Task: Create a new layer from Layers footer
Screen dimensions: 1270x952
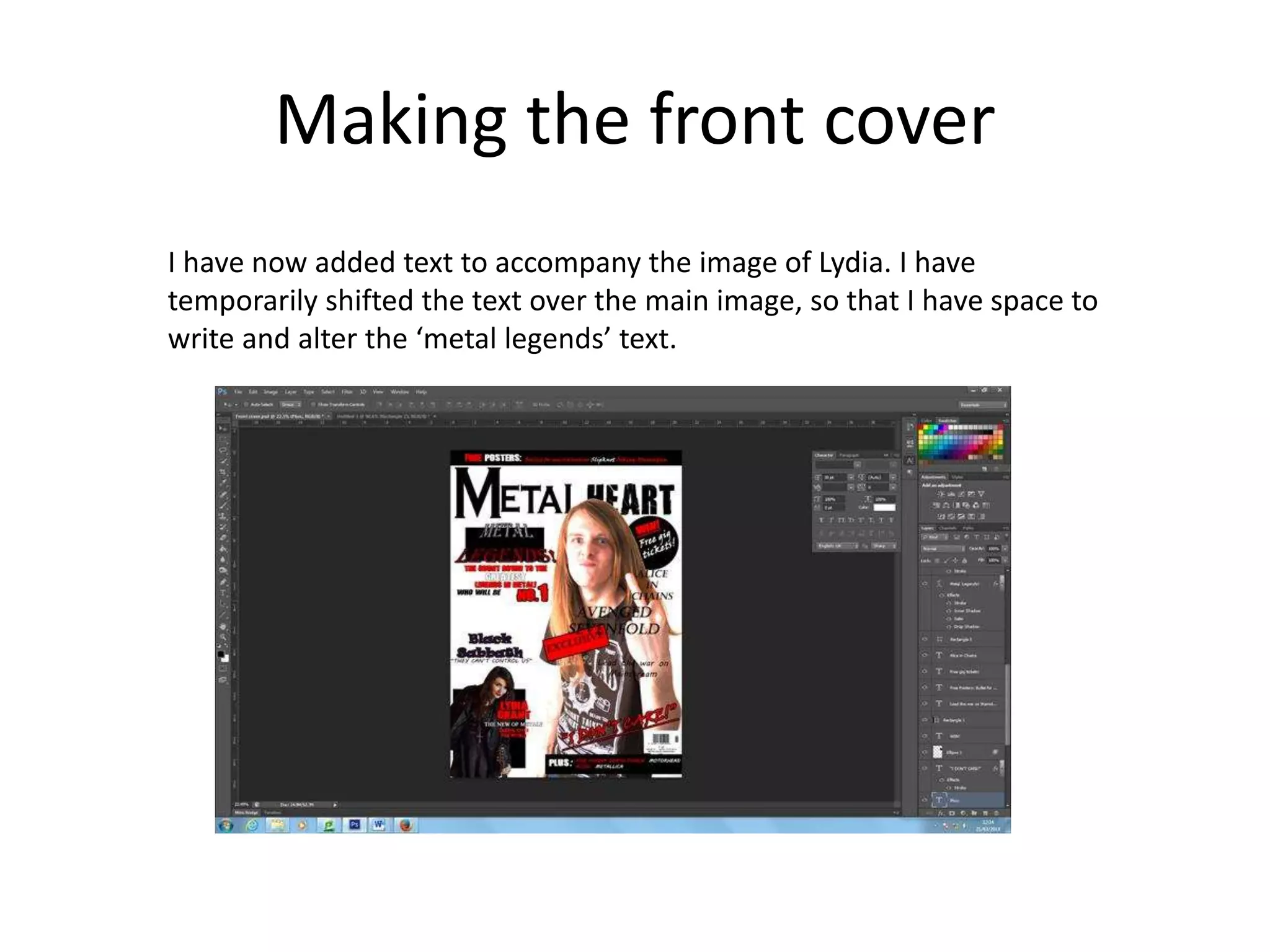Action: point(985,813)
